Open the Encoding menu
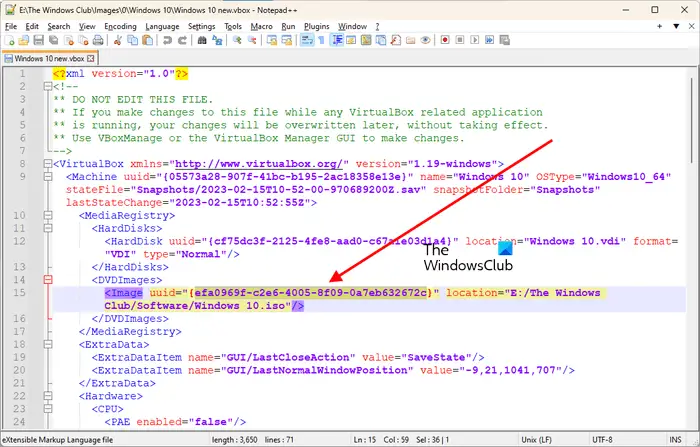Image resolution: width=700 pixels, height=447 pixels. tap(120, 26)
